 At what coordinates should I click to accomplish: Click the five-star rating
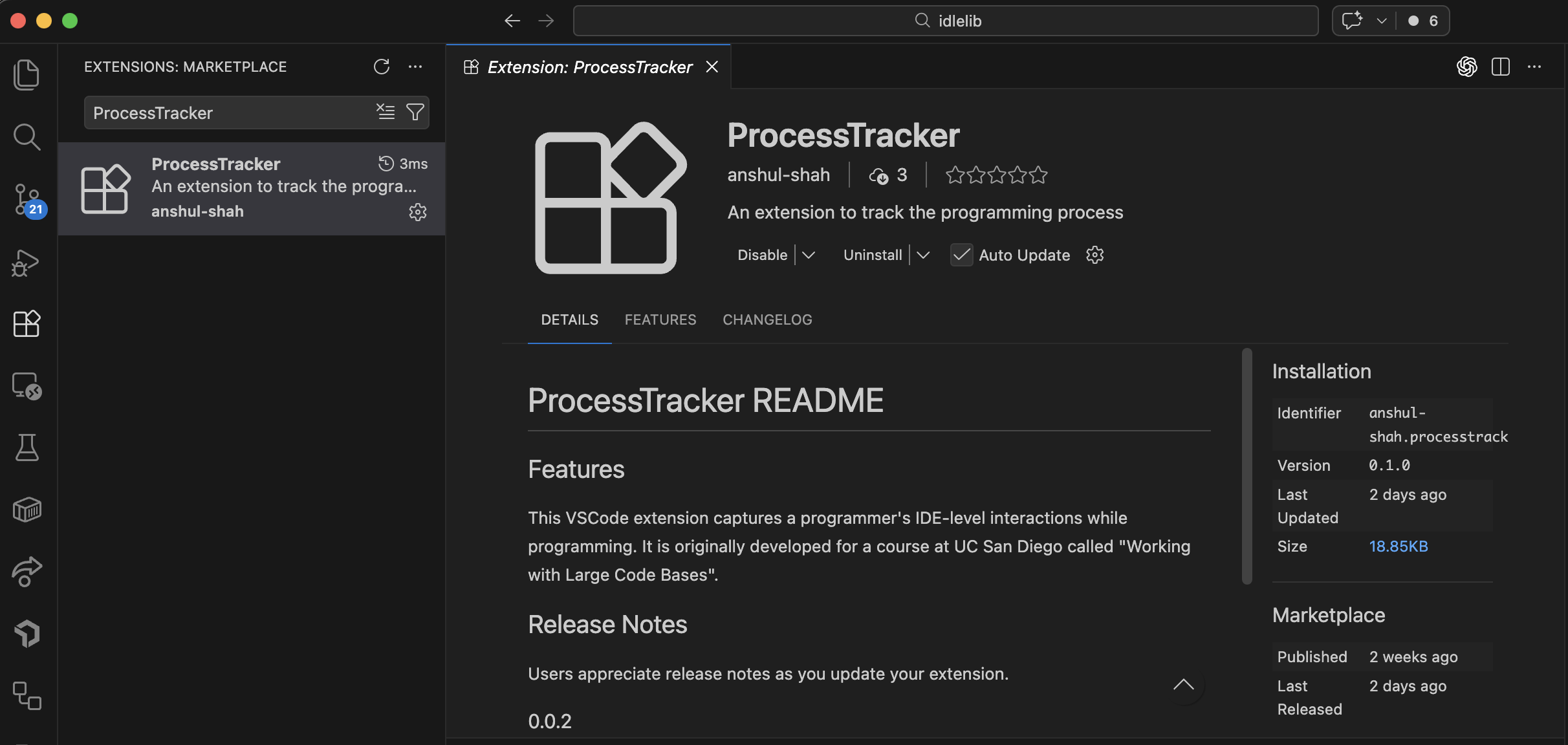pos(996,175)
